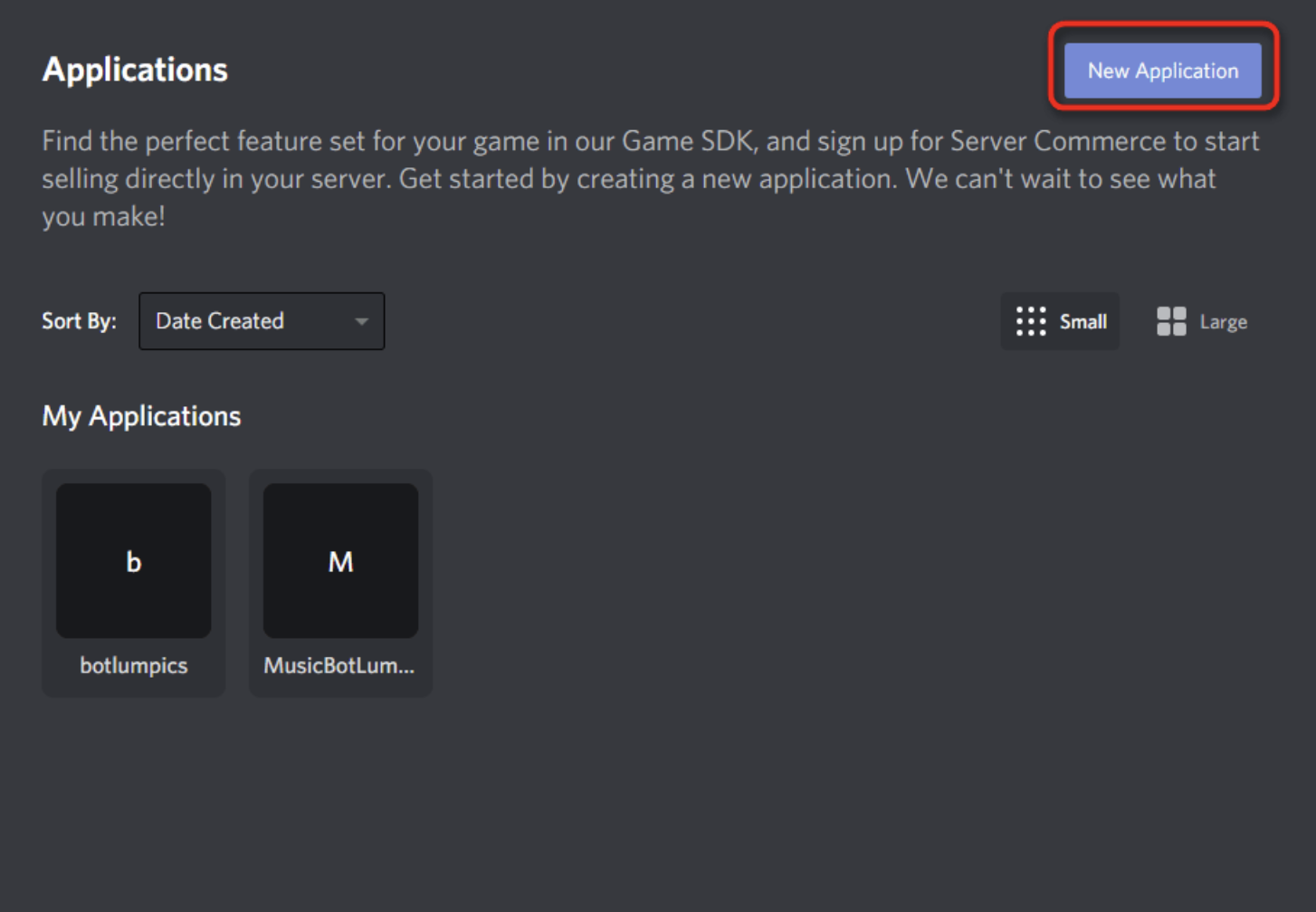Click the 'b' letter on botlumpics tile

134,563
